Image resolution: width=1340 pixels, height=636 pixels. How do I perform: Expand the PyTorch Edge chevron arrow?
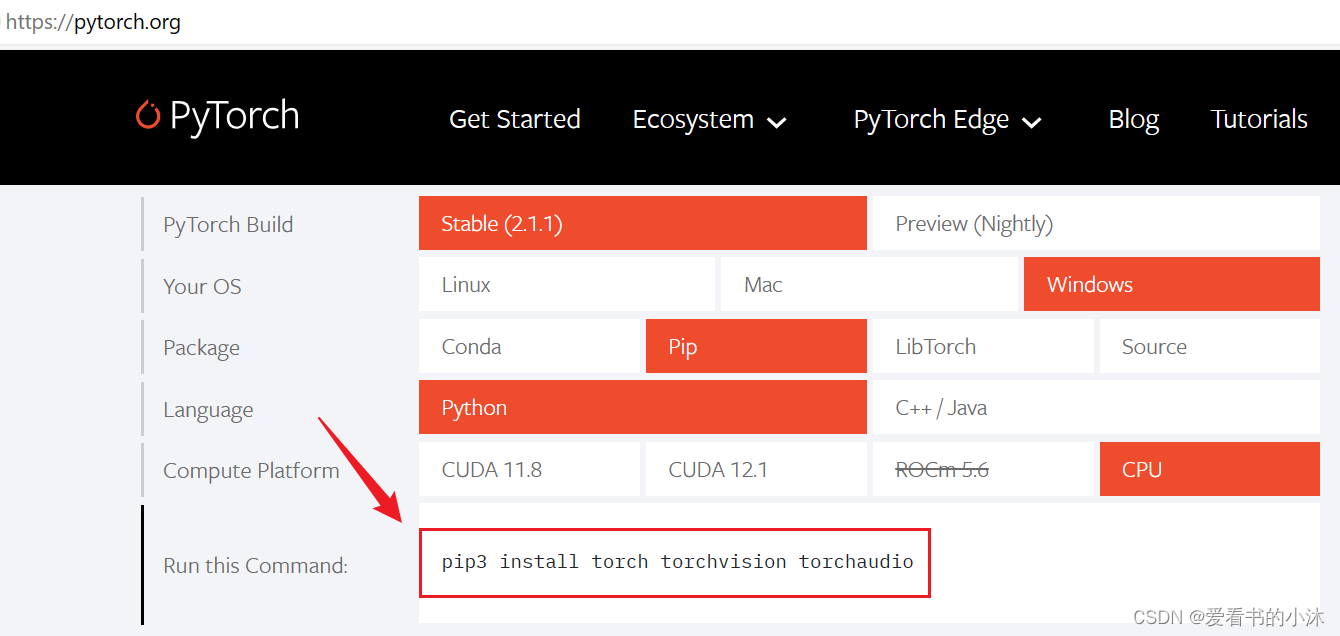[1032, 122]
